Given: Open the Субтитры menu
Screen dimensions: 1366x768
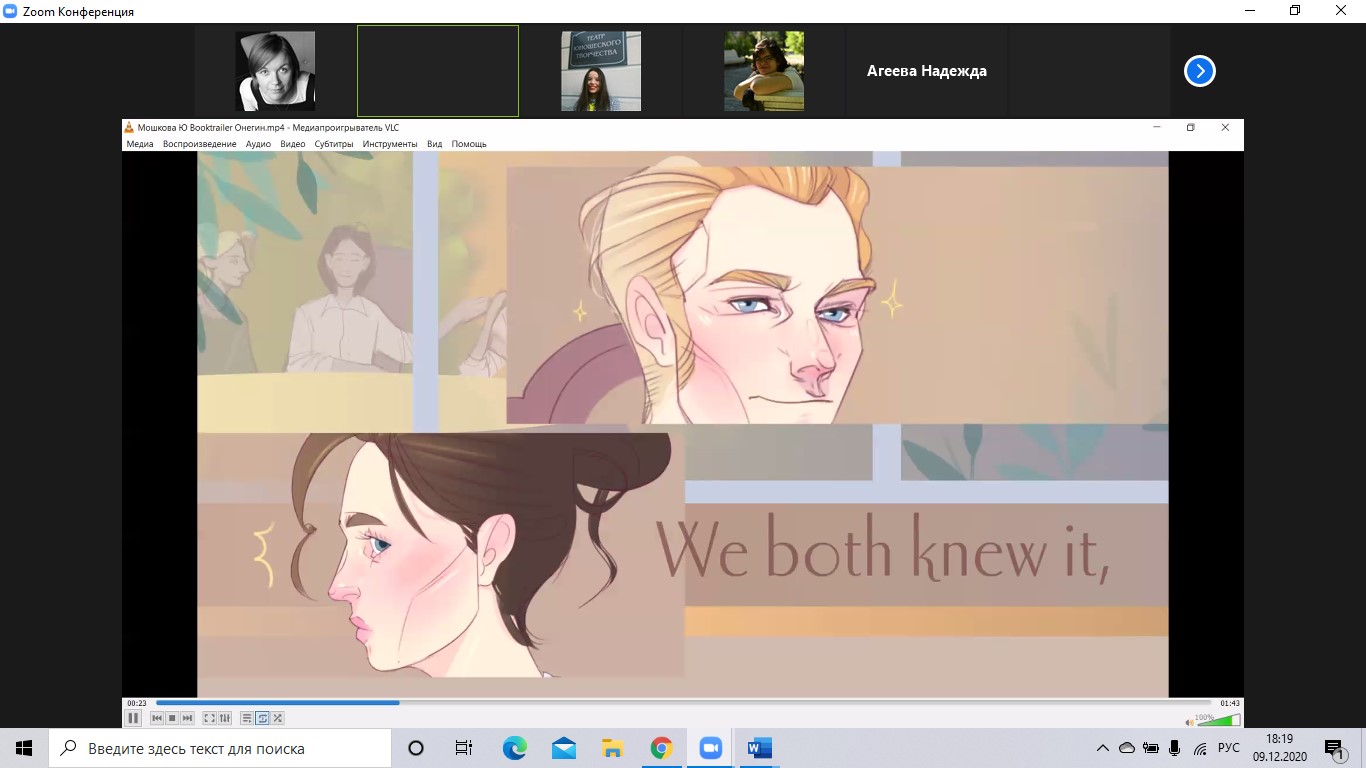Looking at the screenshot, I should (334, 144).
